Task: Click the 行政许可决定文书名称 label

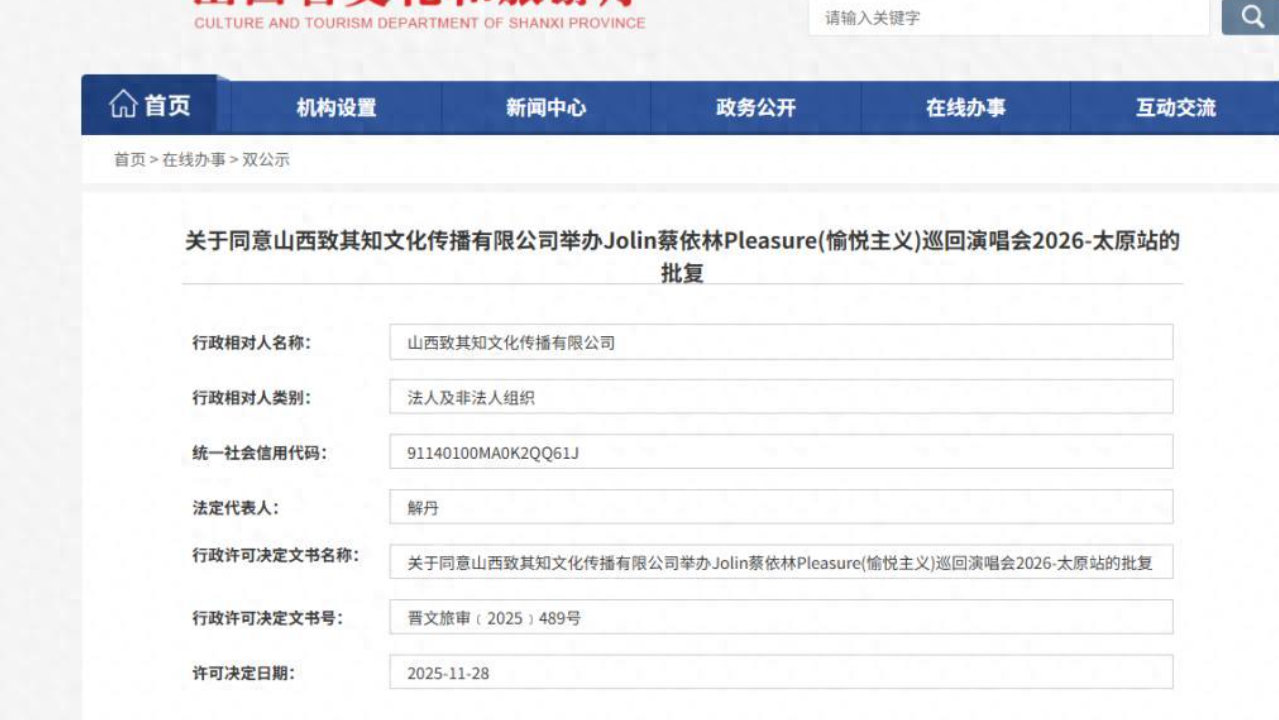Action: pos(275,555)
